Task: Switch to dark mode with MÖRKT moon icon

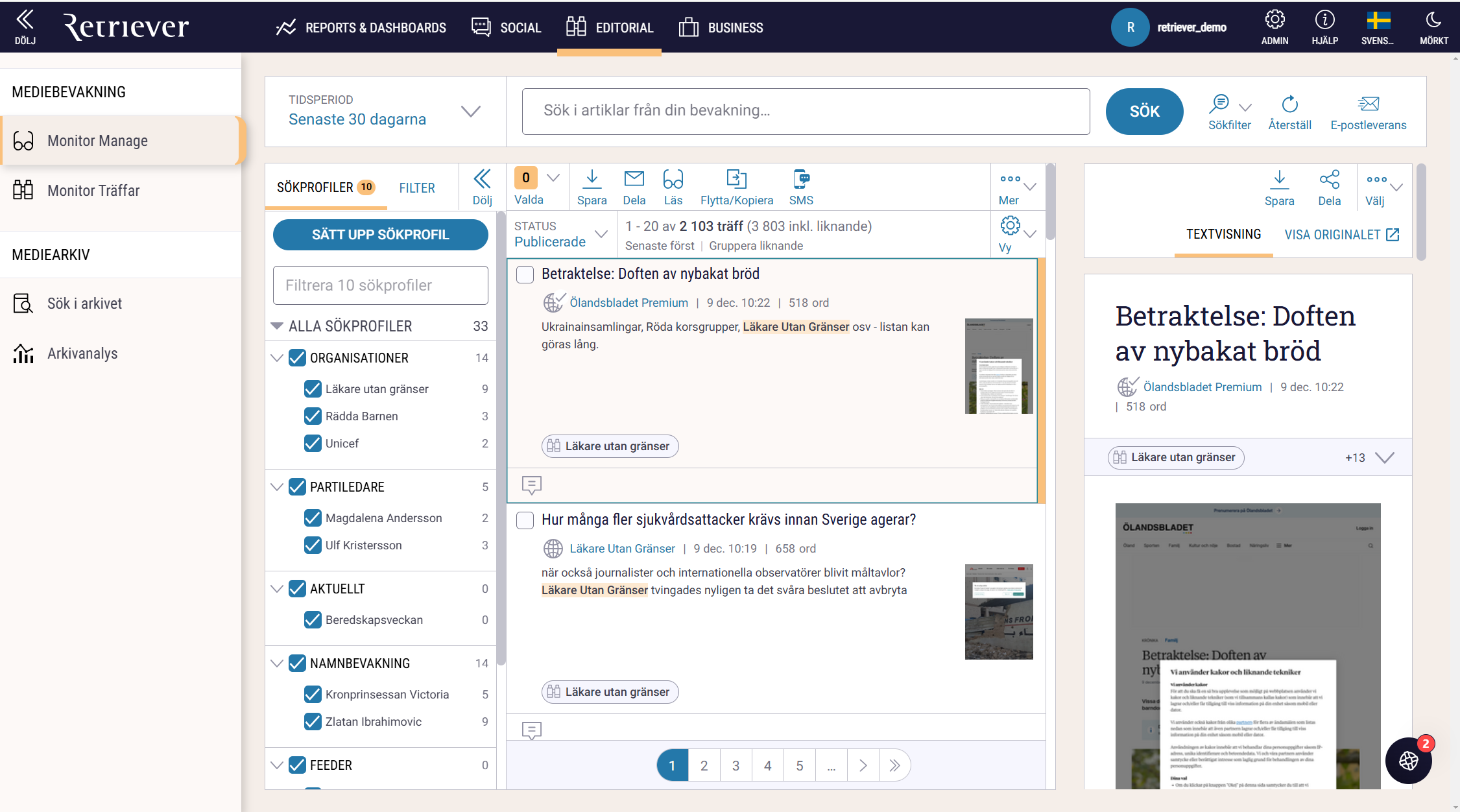Action: [x=1433, y=27]
